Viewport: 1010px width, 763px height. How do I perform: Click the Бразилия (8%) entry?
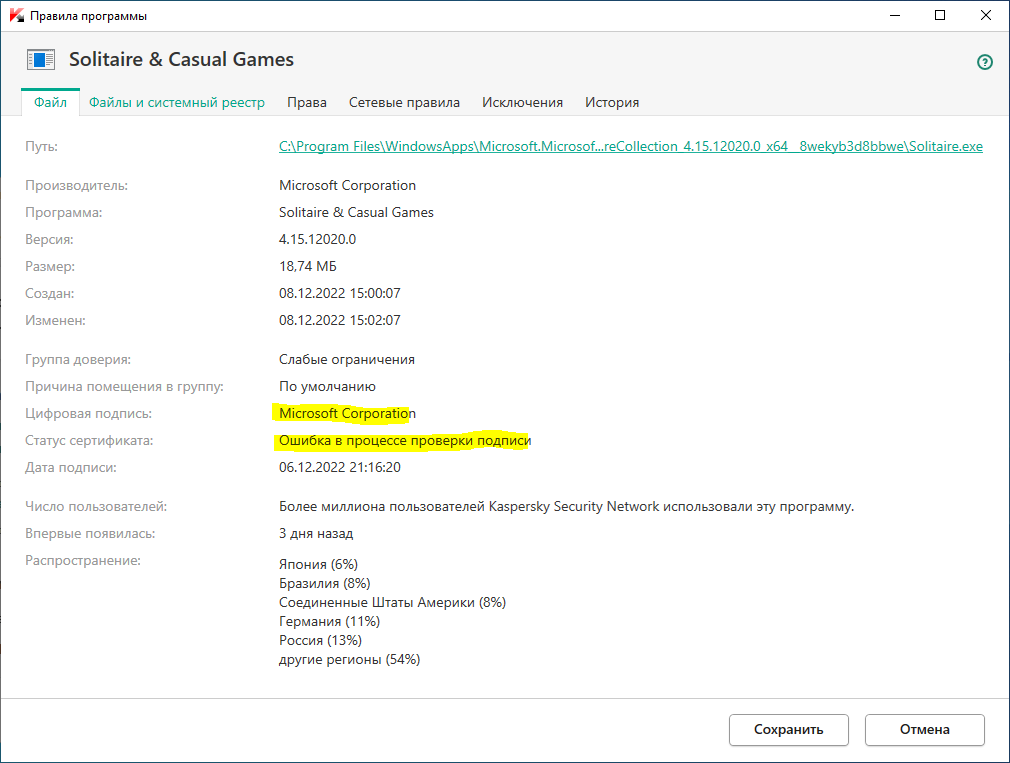pos(325,583)
